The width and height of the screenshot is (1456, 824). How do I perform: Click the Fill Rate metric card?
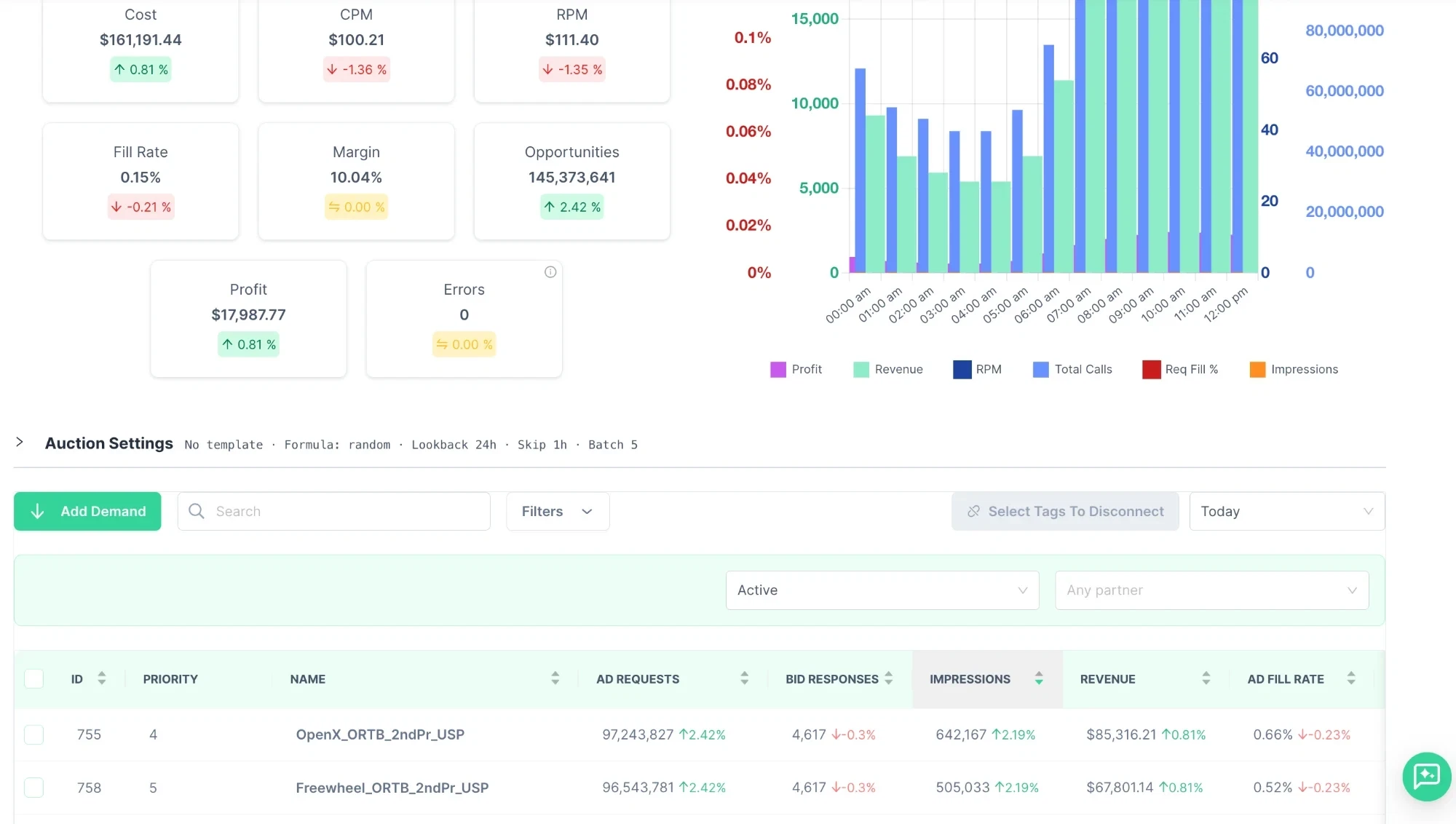(141, 181)
